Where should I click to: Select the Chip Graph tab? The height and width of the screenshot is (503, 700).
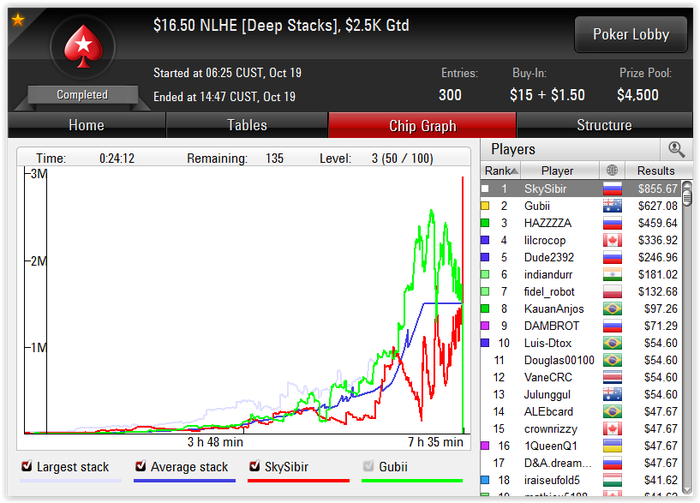coord(422,125)
